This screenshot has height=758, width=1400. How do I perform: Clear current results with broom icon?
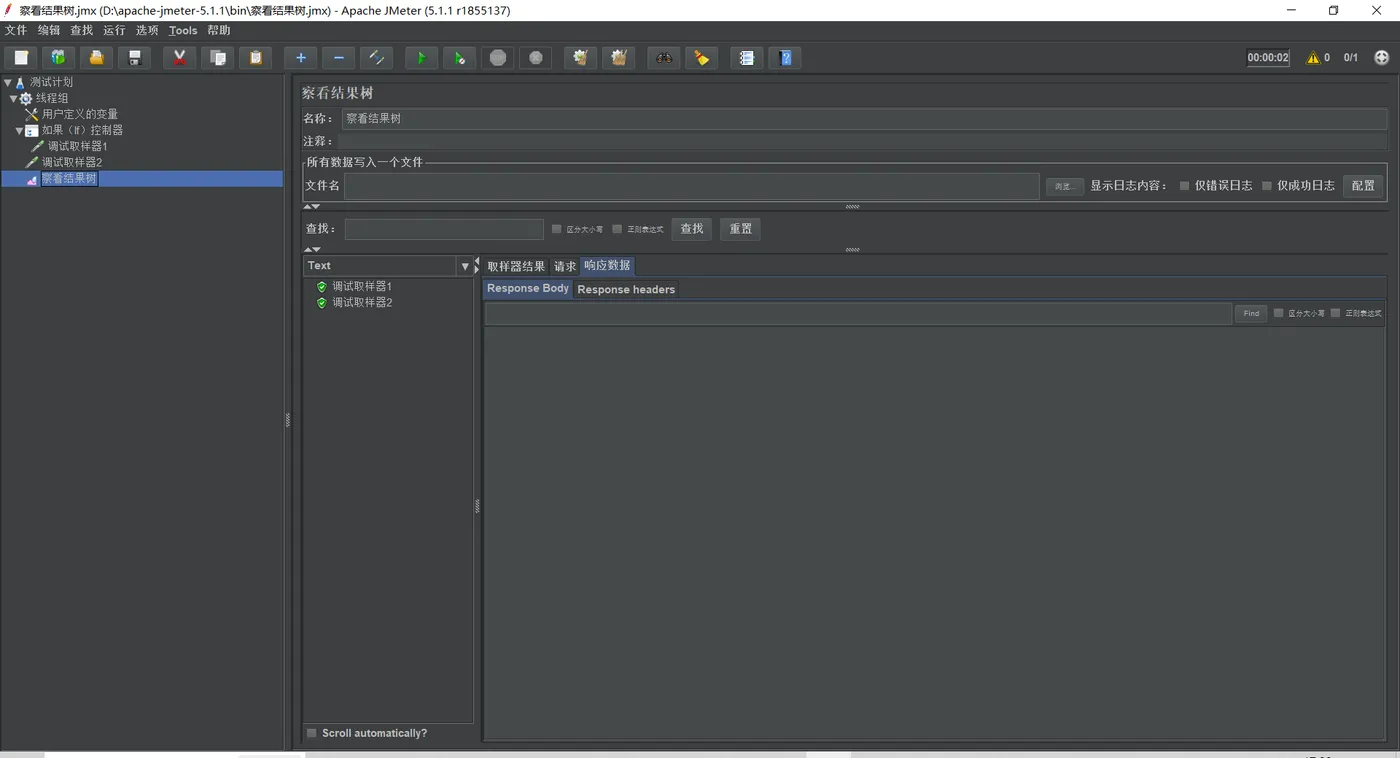pyautogui.click(x=580, y=58)
